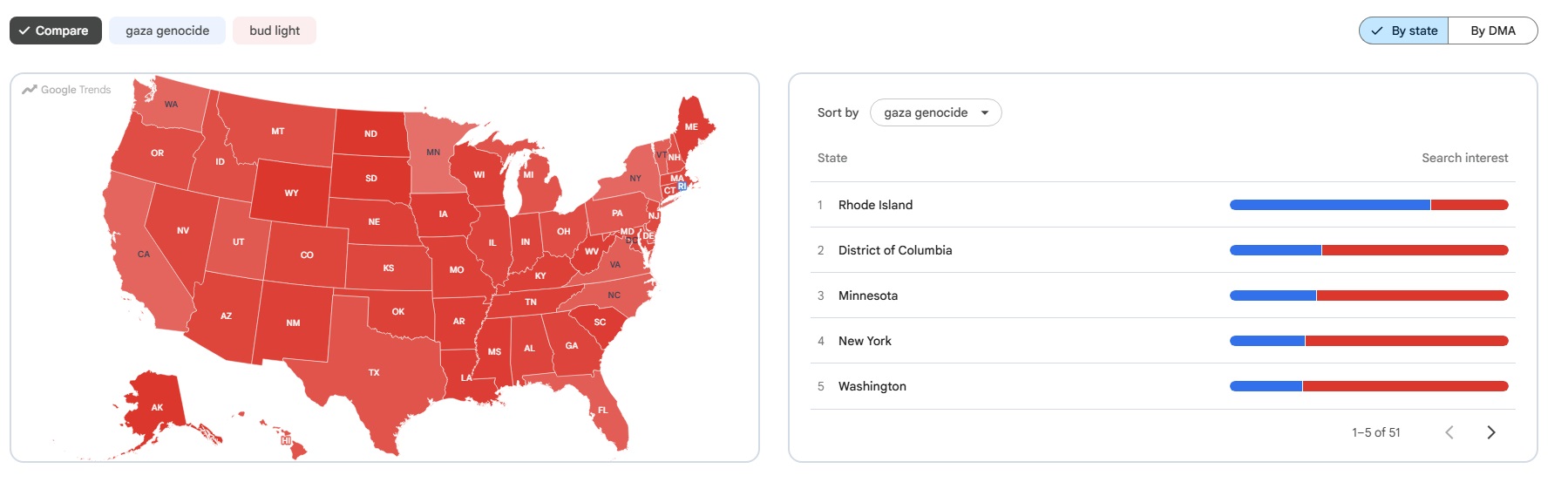Click the previous page arrow icon
This screenshot has height=489, width=1568.
(x=1449, y=432)
